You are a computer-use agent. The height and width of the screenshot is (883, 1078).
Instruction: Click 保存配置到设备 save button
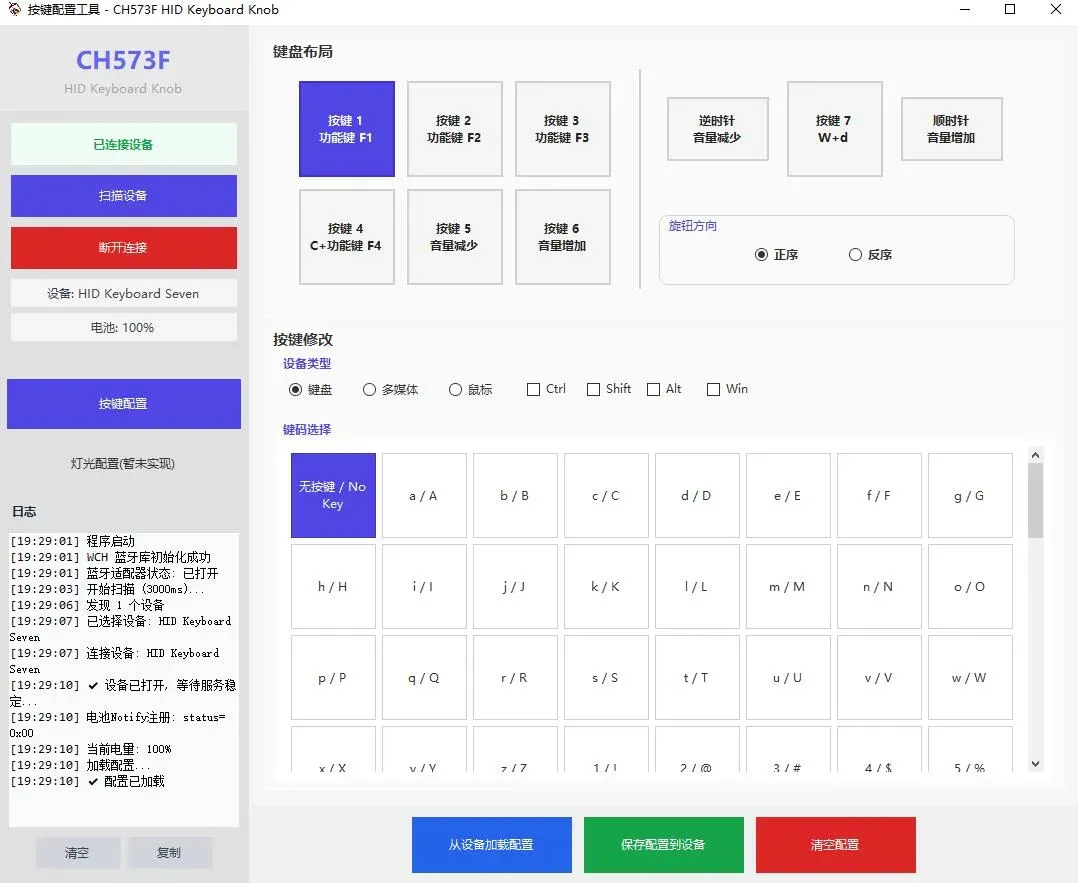[x=663, y=844]
